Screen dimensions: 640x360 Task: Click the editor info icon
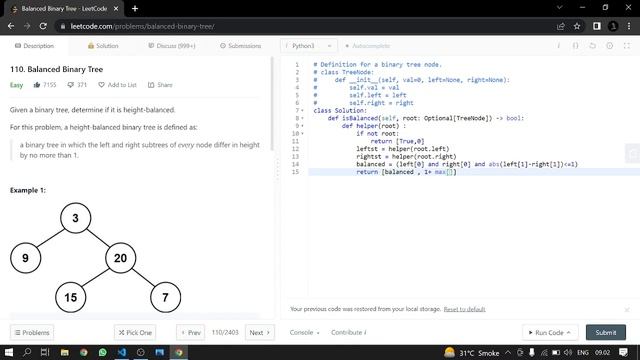(x=558, y=46)
